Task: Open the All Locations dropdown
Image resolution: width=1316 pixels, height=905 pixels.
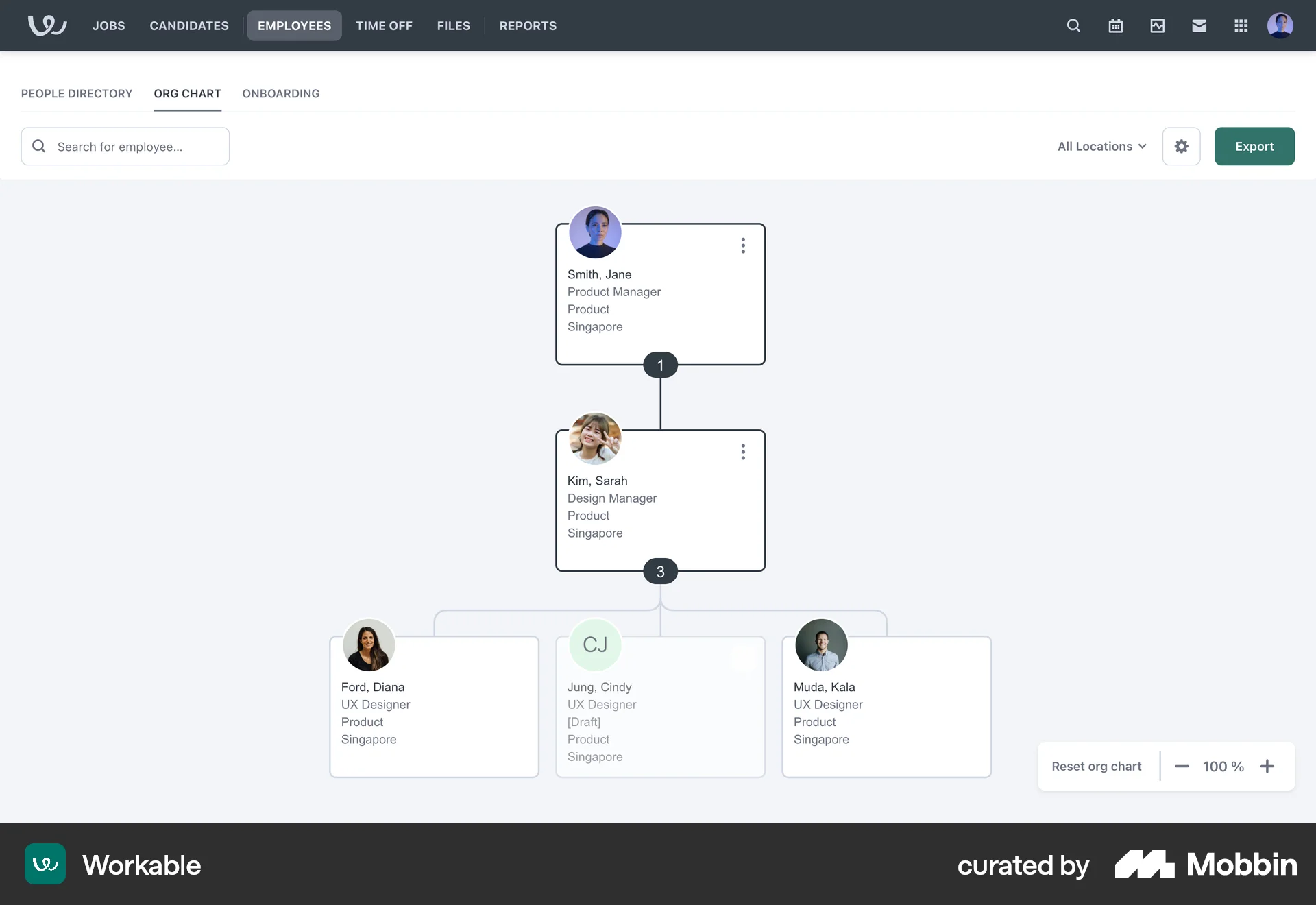Action: pos(1101,146)
